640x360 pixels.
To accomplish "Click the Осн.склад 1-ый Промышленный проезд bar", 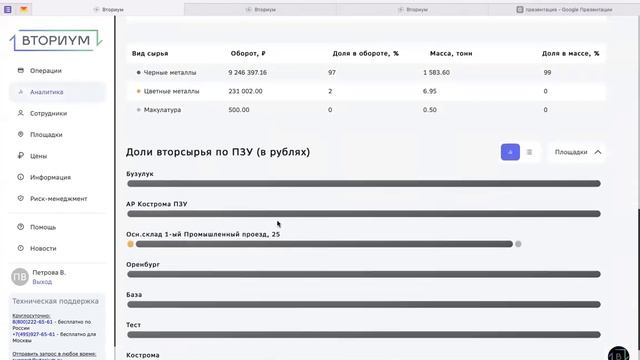I will pyautogui.click(x=324, y=244).
